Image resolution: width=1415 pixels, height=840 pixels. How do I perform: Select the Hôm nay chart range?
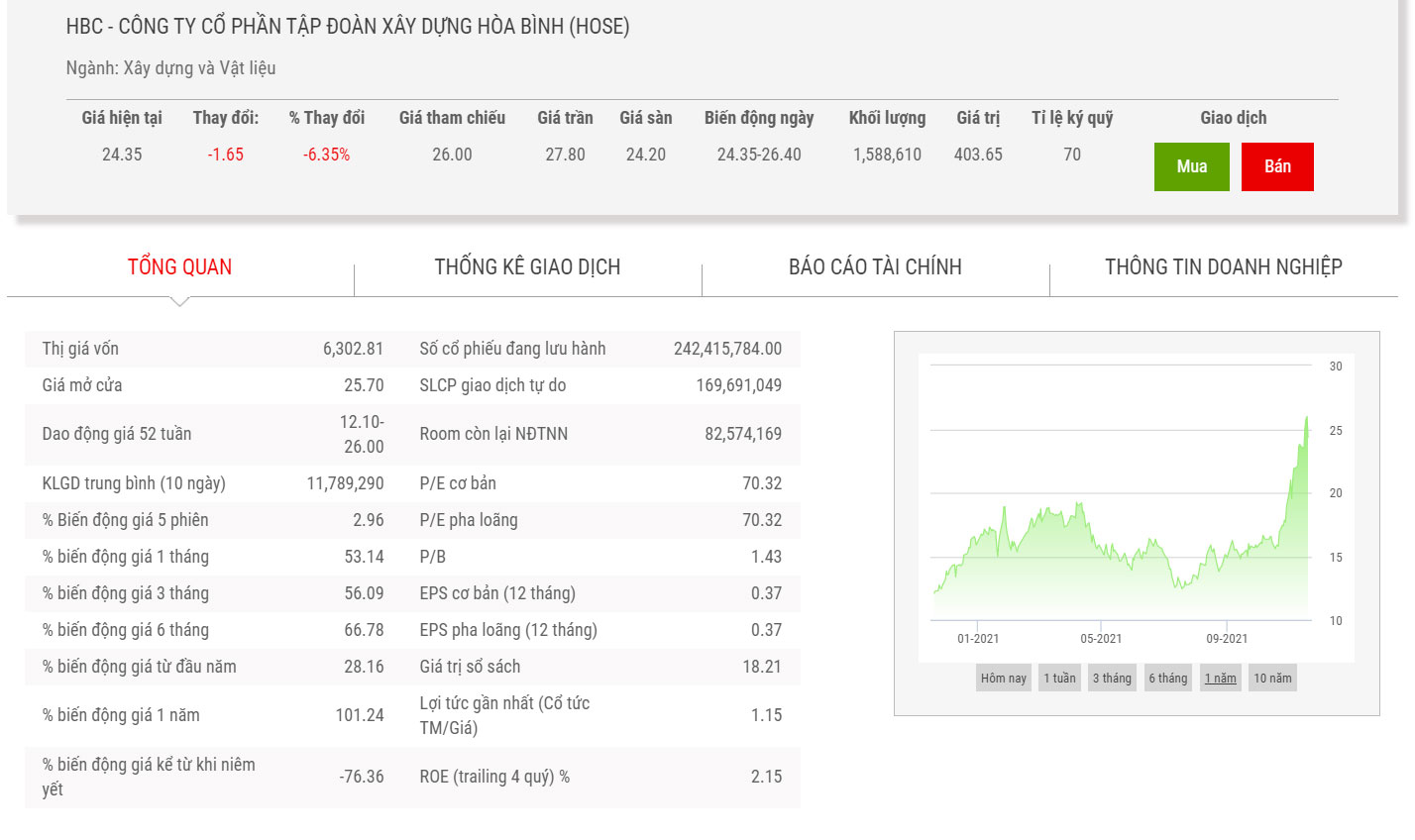(1003, 679)
